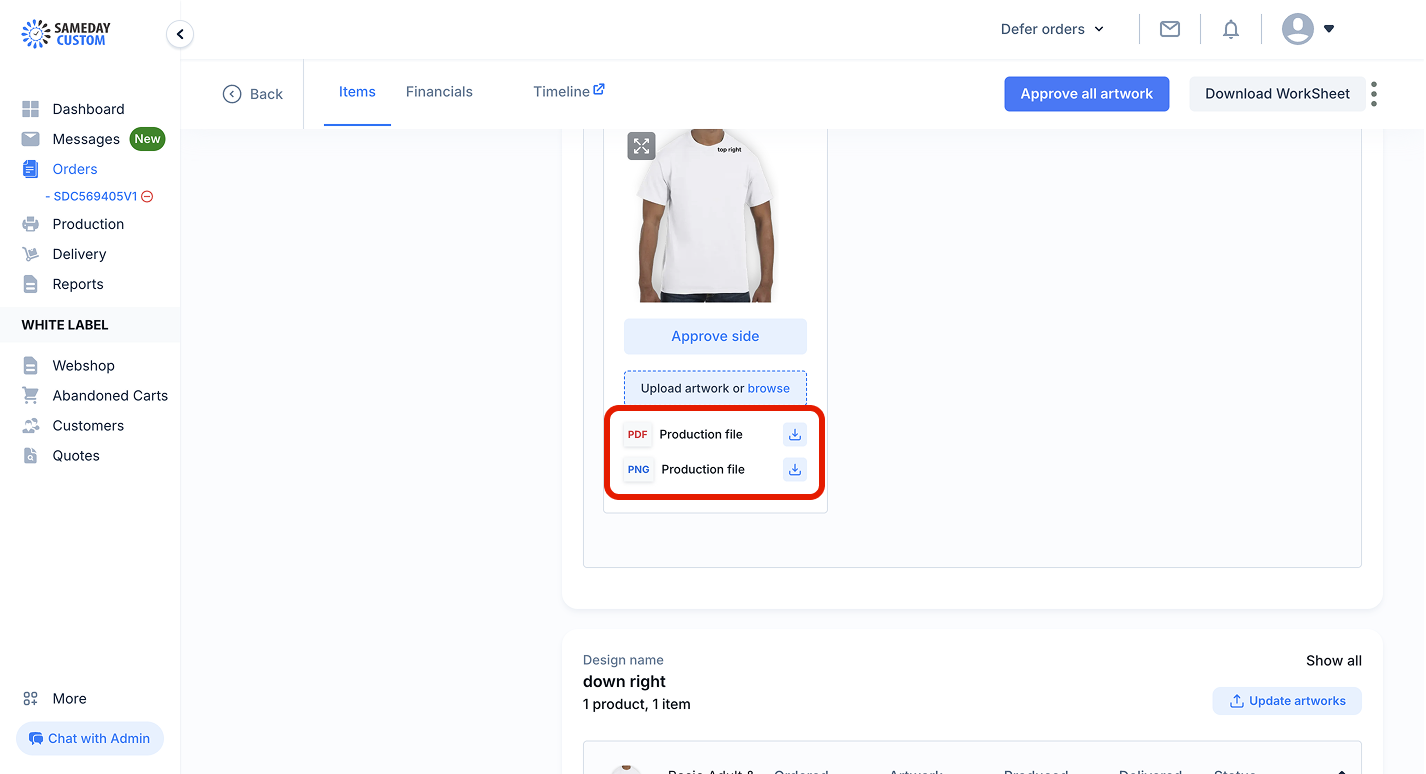Click the Update artworks button
This screenshot has height=774, width=1426.
1287,701
